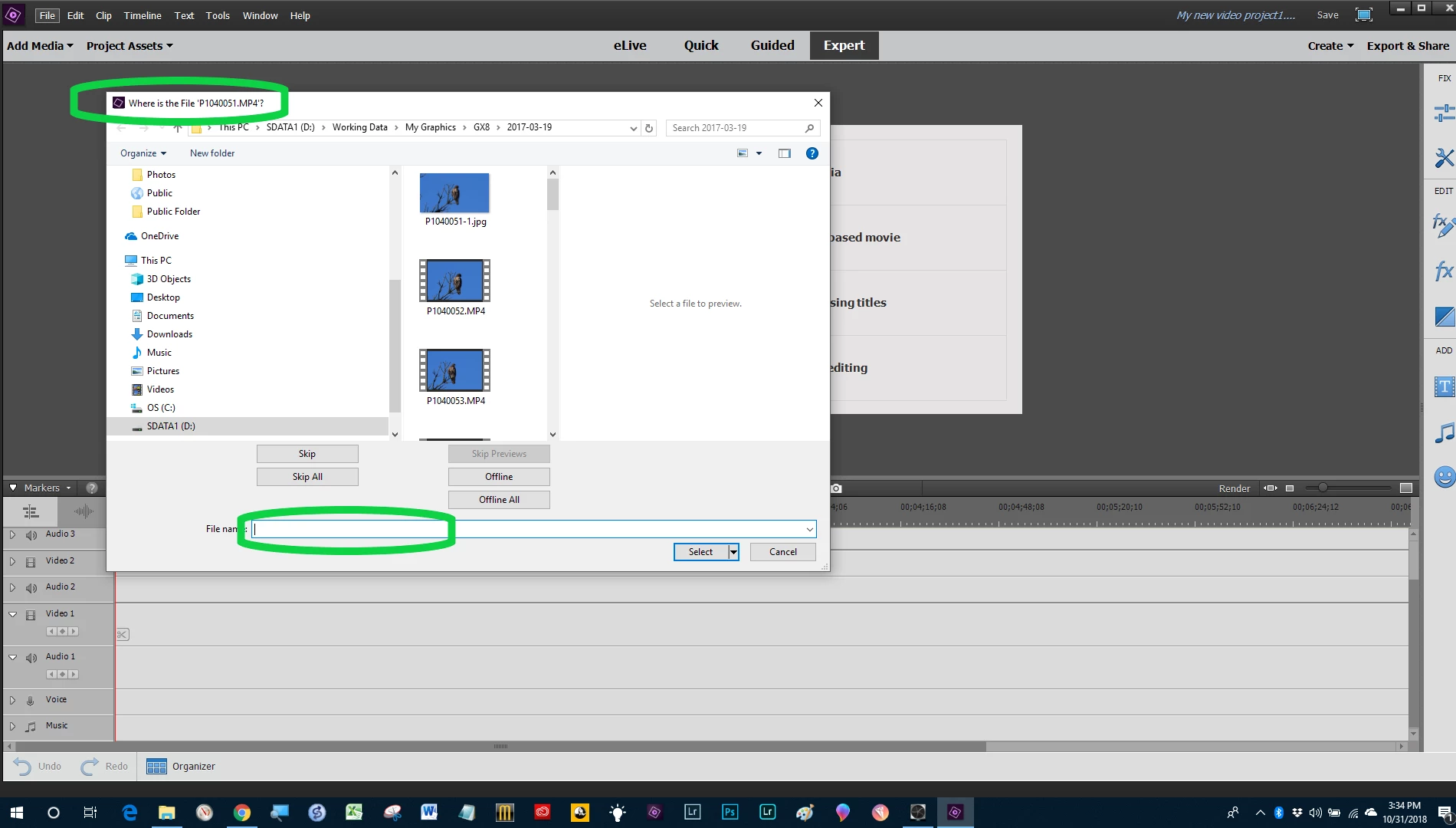The image size is (1456, 828).
Task: Expand the Video 2 track
Action: (x=12, y=561)
